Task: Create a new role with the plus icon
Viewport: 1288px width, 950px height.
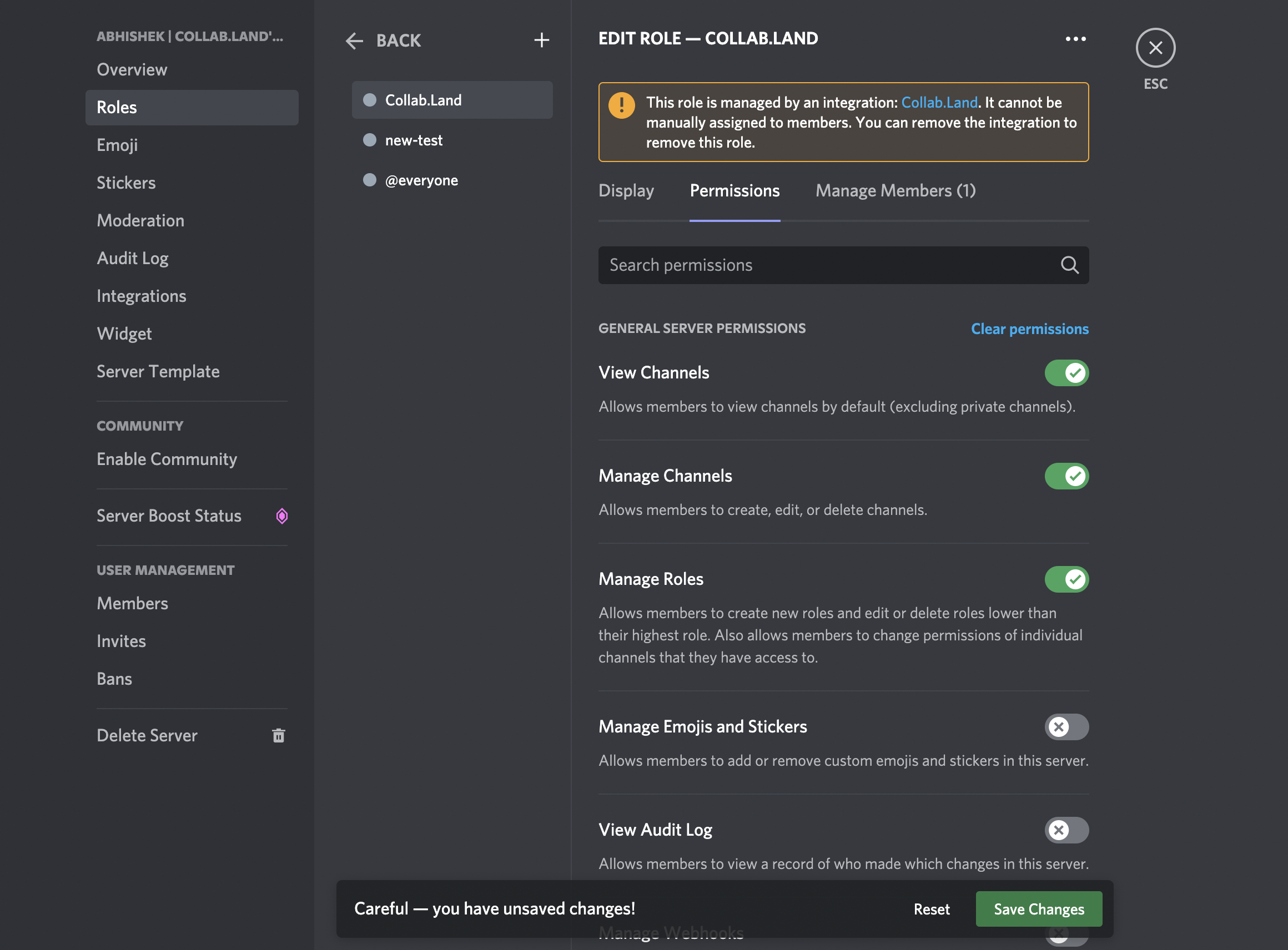Action: [x=541, y=40]
